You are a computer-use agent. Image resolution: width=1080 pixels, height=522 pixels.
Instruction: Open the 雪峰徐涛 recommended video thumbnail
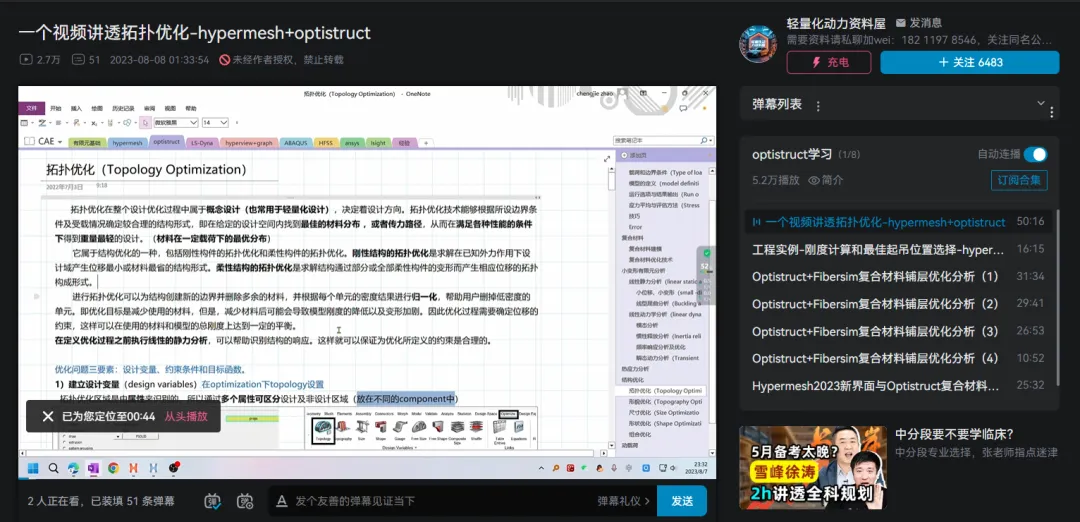coord(813,468)
